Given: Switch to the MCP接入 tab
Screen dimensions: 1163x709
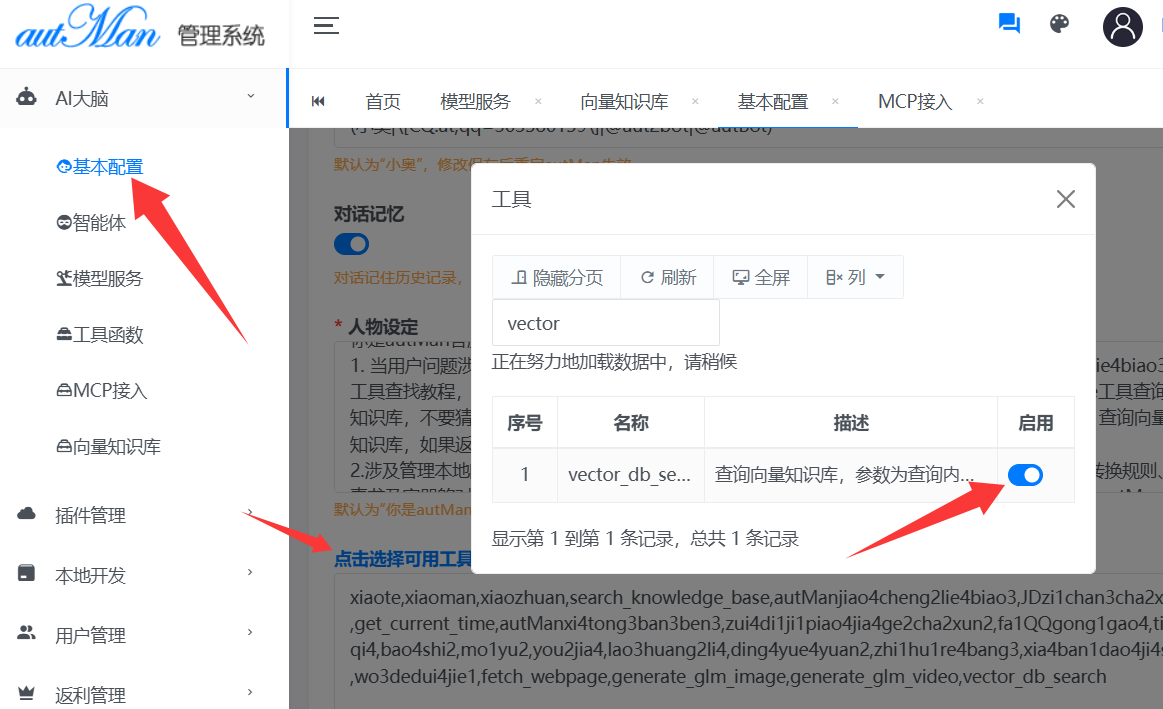Looking at the screenshot, I should [x=914, y=101].
